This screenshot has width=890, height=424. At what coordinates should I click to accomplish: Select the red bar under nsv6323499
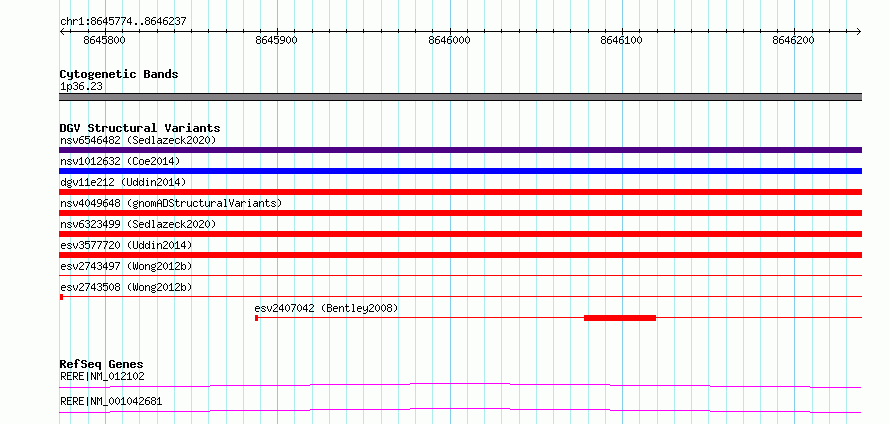pyautogui.click(x=460, y=234)
